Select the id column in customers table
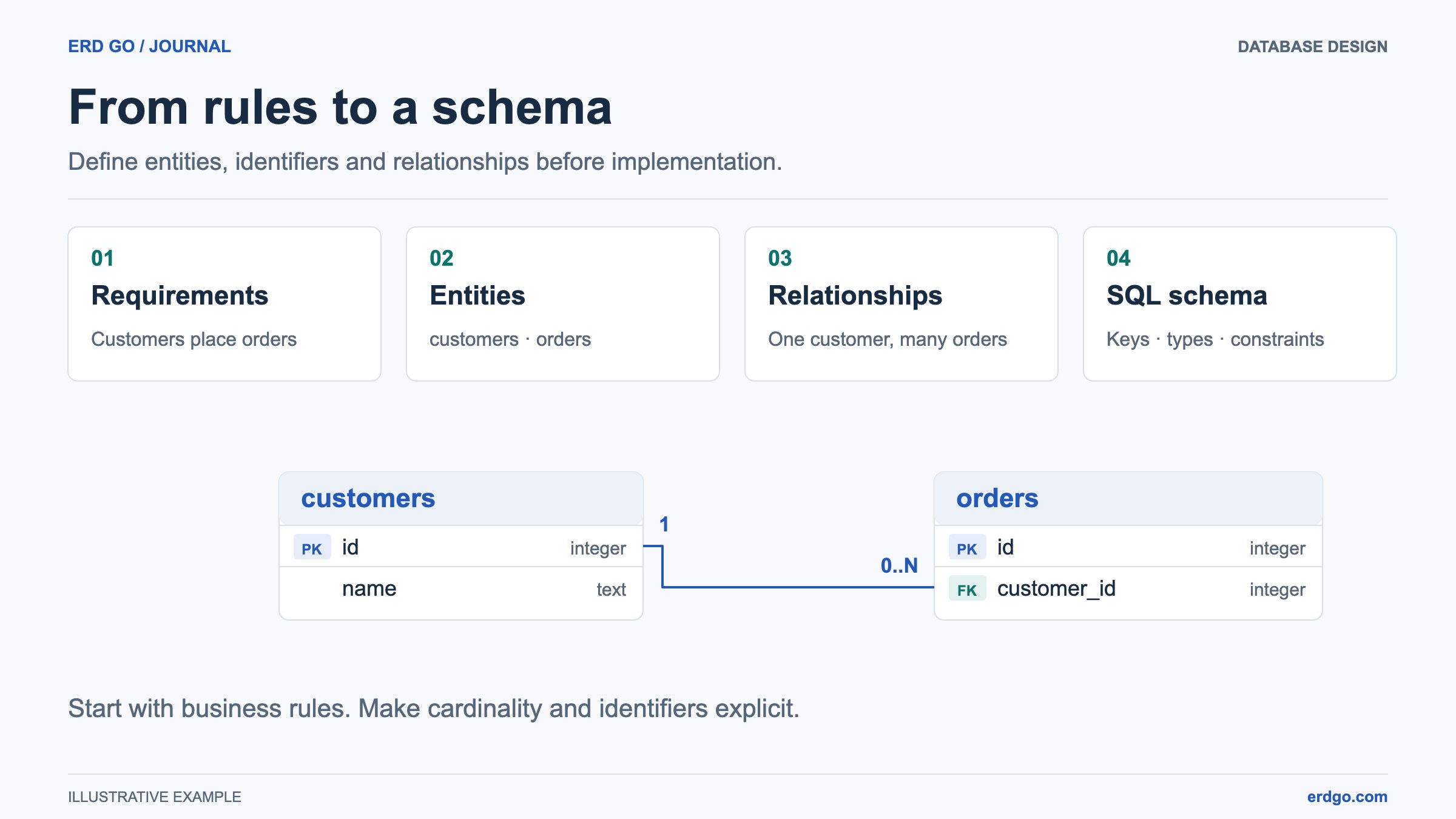Screen dimensions: 1456x819 (461, 547)
